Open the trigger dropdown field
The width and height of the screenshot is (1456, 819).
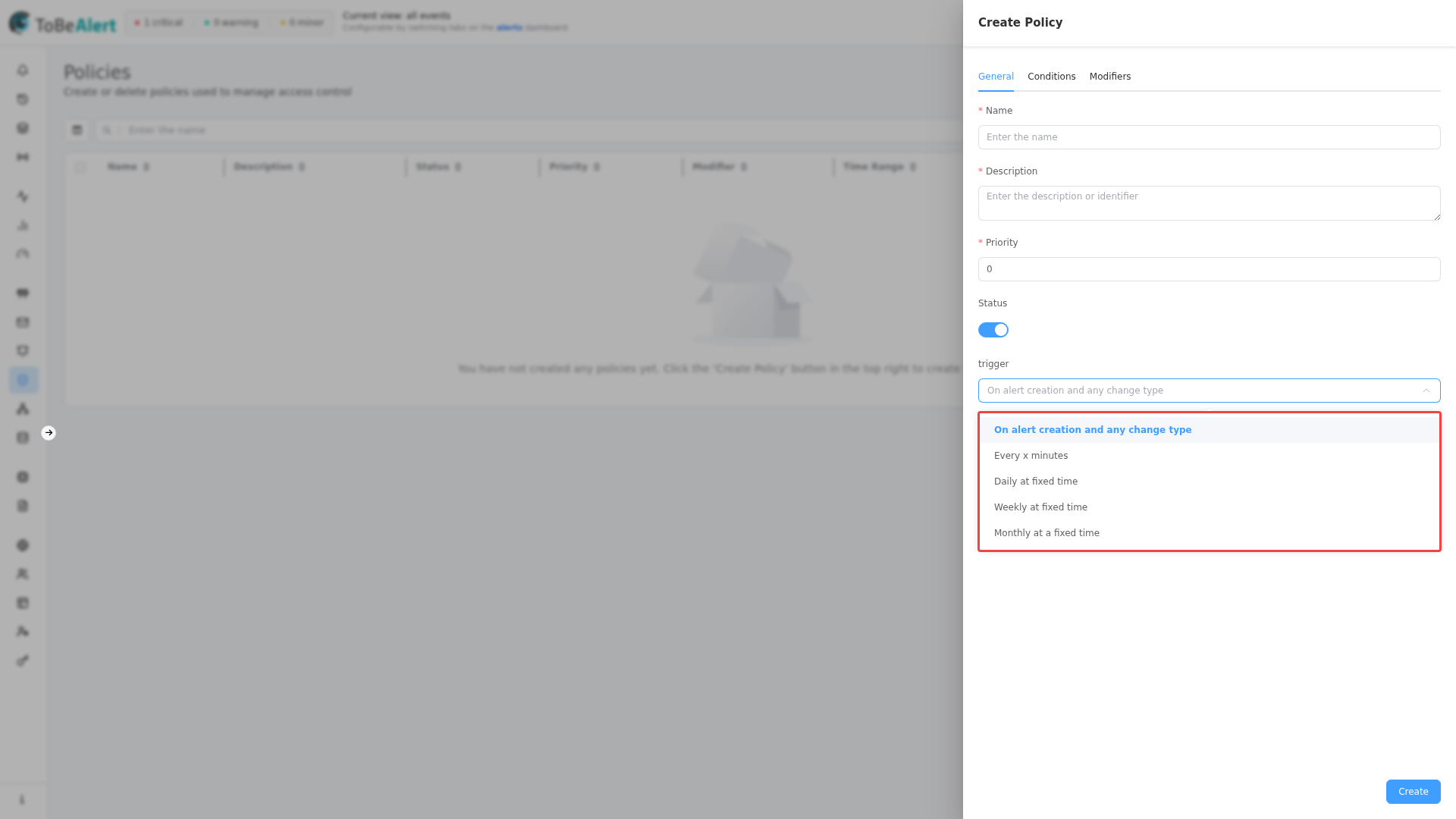tap(1209, 391)
